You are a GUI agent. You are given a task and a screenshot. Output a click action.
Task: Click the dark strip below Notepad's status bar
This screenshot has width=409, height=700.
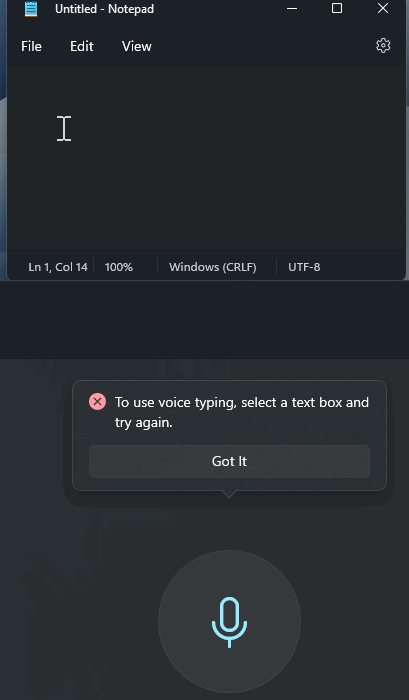click(x=204, y=319)
